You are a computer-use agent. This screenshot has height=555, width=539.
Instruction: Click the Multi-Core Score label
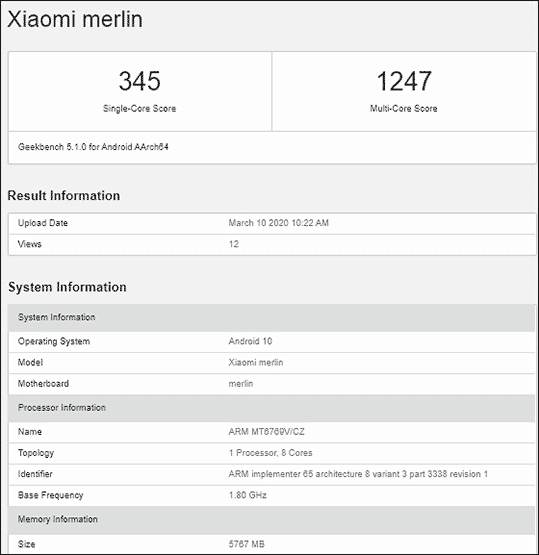pos(403,108)
